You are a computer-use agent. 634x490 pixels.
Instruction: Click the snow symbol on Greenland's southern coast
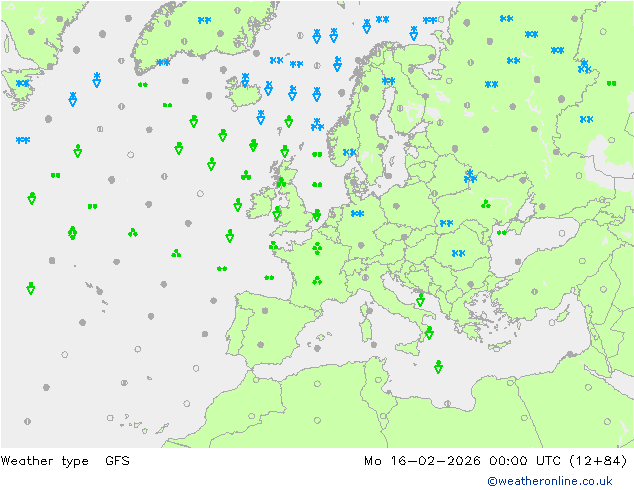point(163,62)
